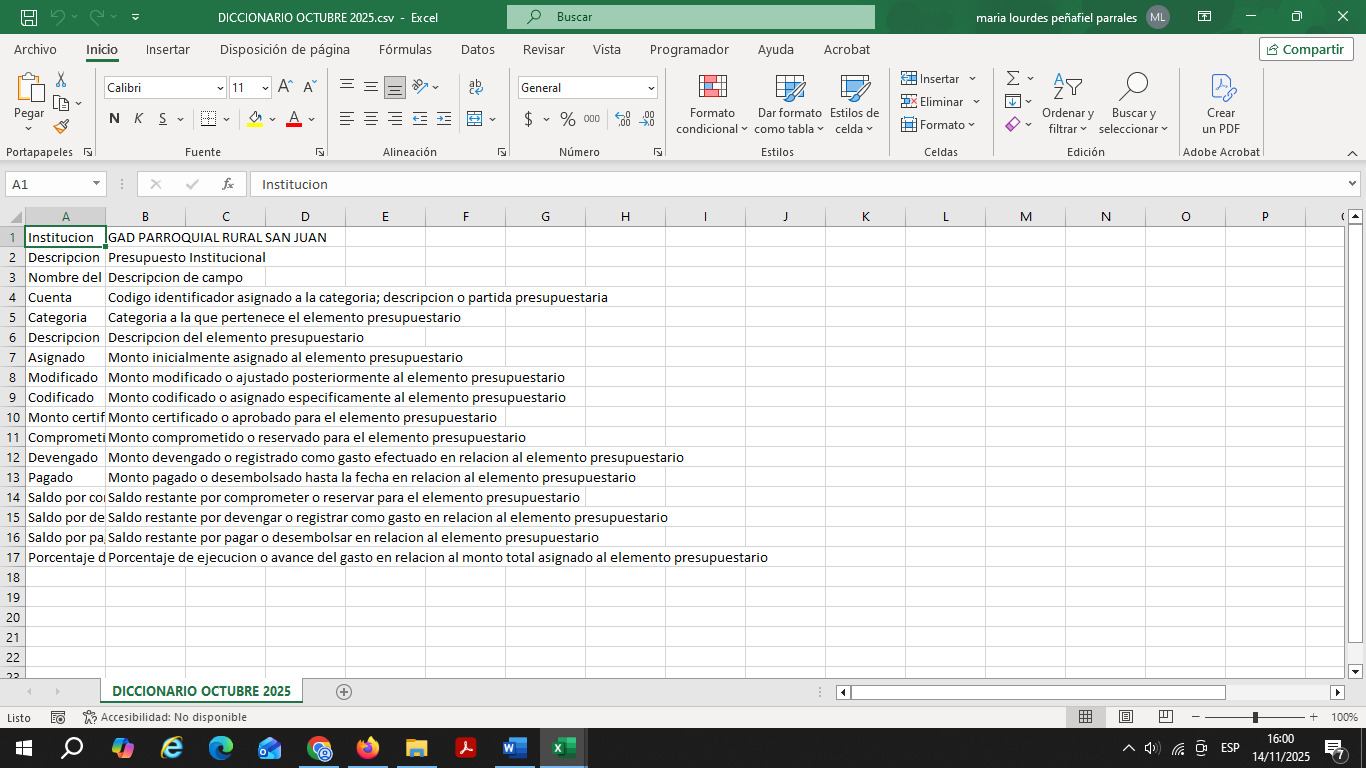Screen dimensions: 1366x768
Task: Expand the General number format dropdown
Action: (652, 88)
